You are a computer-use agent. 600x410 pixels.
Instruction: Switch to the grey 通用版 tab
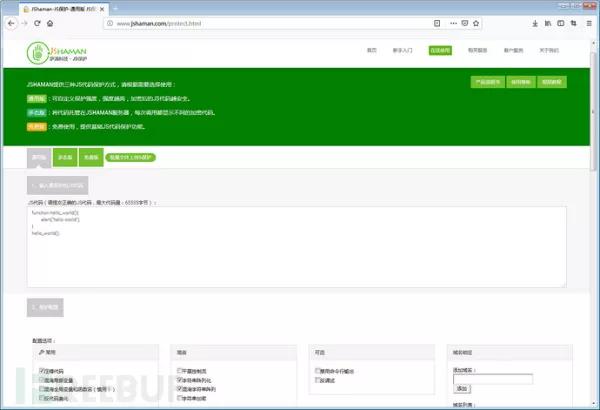(x=39, y=157)
